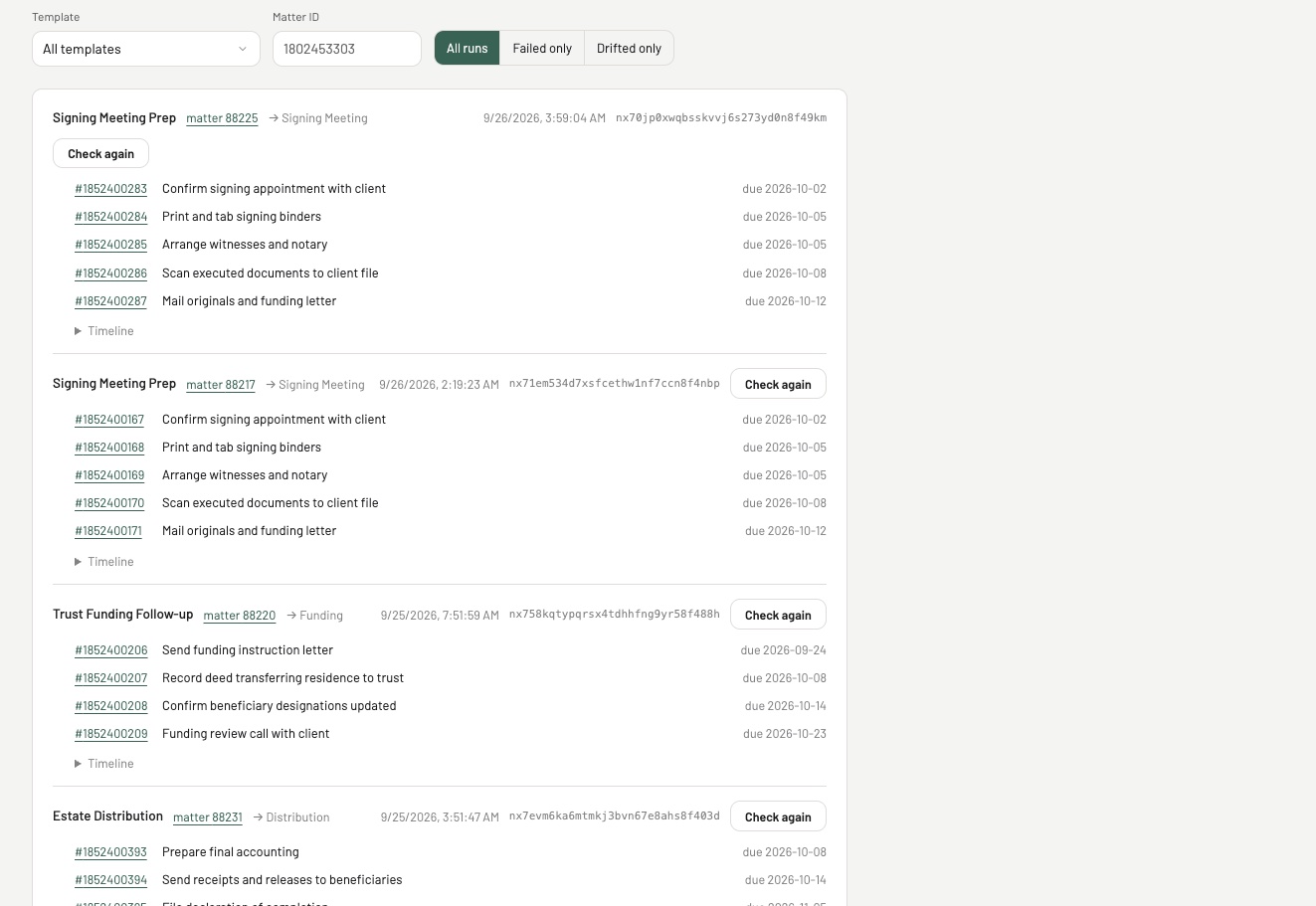
Task: Click the Matter ID input field
Action: pyautogui.click(x=347, y=49)
